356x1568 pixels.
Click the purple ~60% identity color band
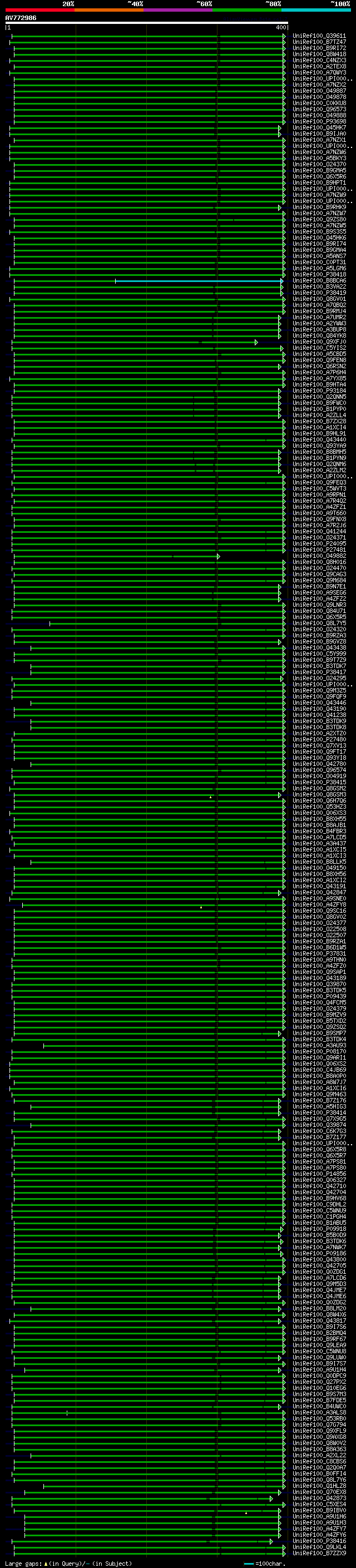(177, 10)
